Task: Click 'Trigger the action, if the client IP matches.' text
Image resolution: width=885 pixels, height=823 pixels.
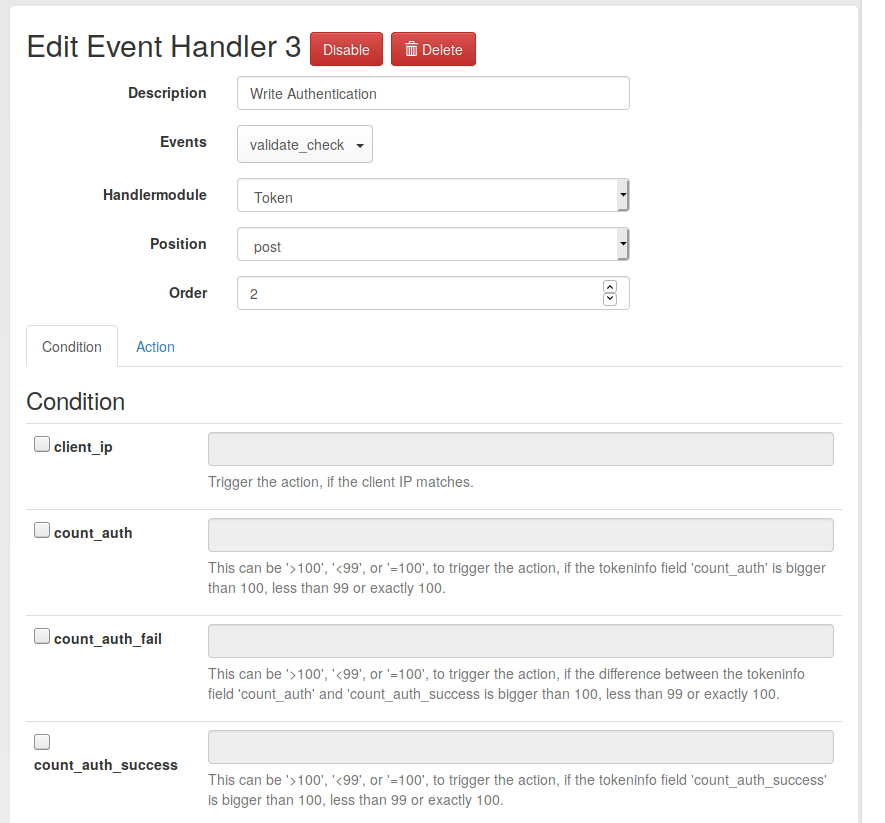Action: click(340, 482)
